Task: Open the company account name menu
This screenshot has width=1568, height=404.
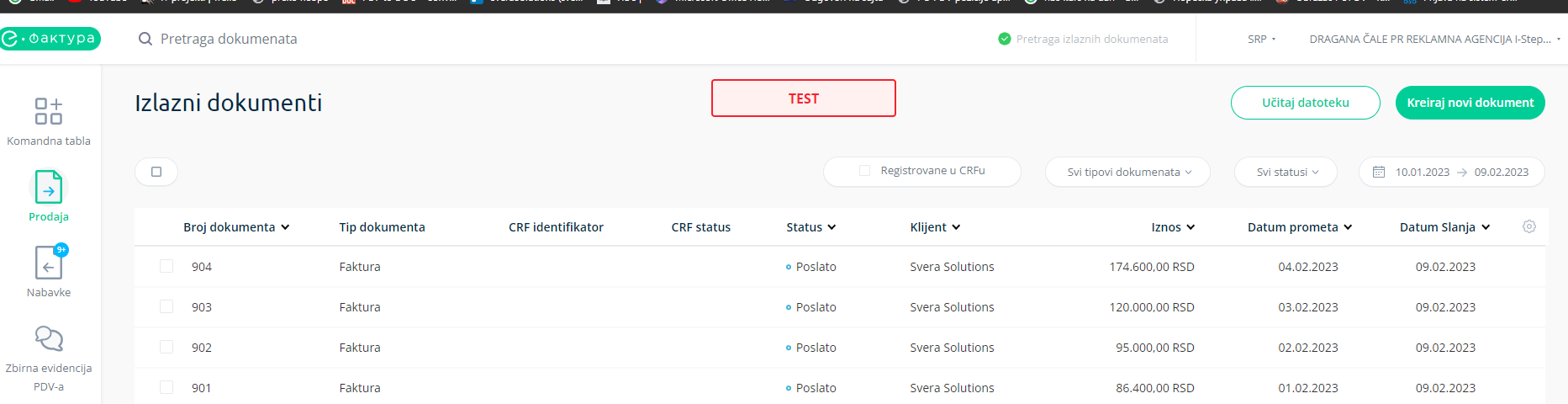Action: tap(1433, 39)
